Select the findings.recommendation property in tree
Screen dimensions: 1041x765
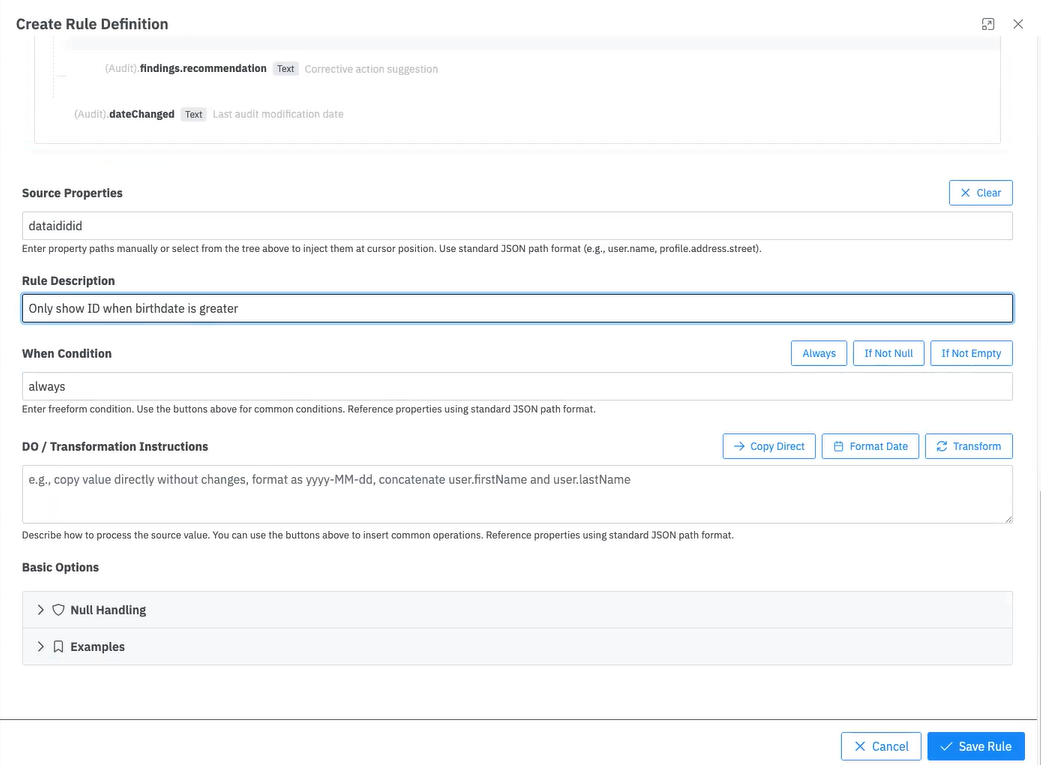point(203,69)
